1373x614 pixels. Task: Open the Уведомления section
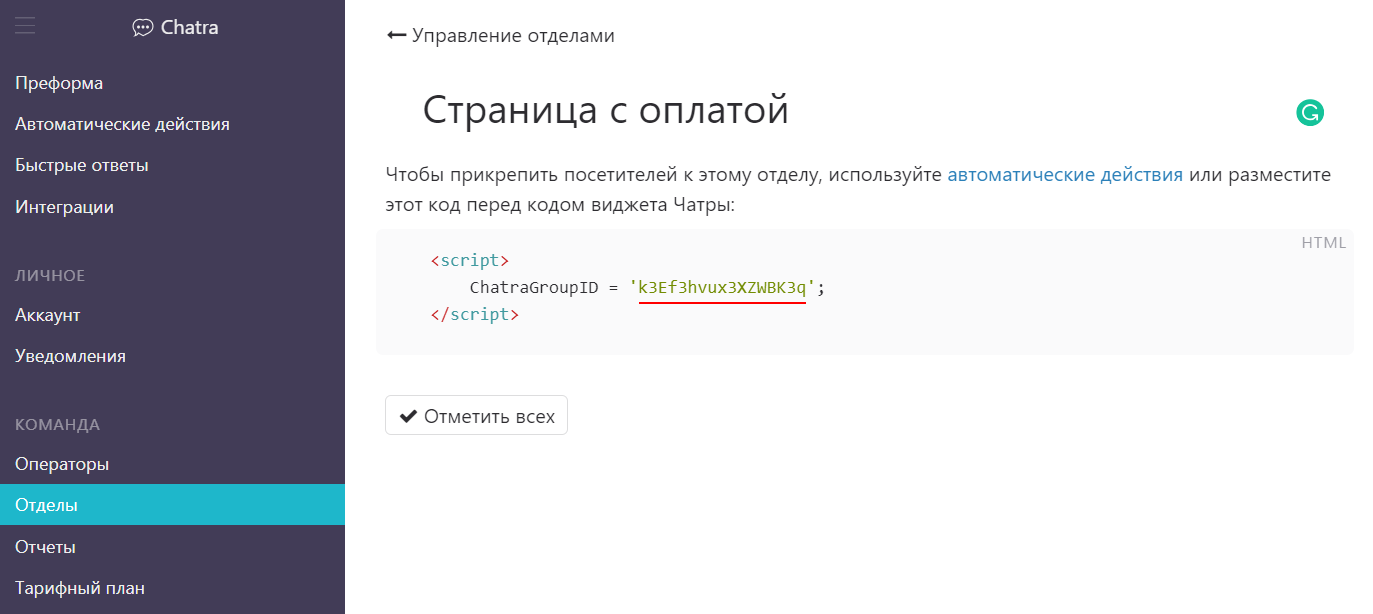pos(70,355)
